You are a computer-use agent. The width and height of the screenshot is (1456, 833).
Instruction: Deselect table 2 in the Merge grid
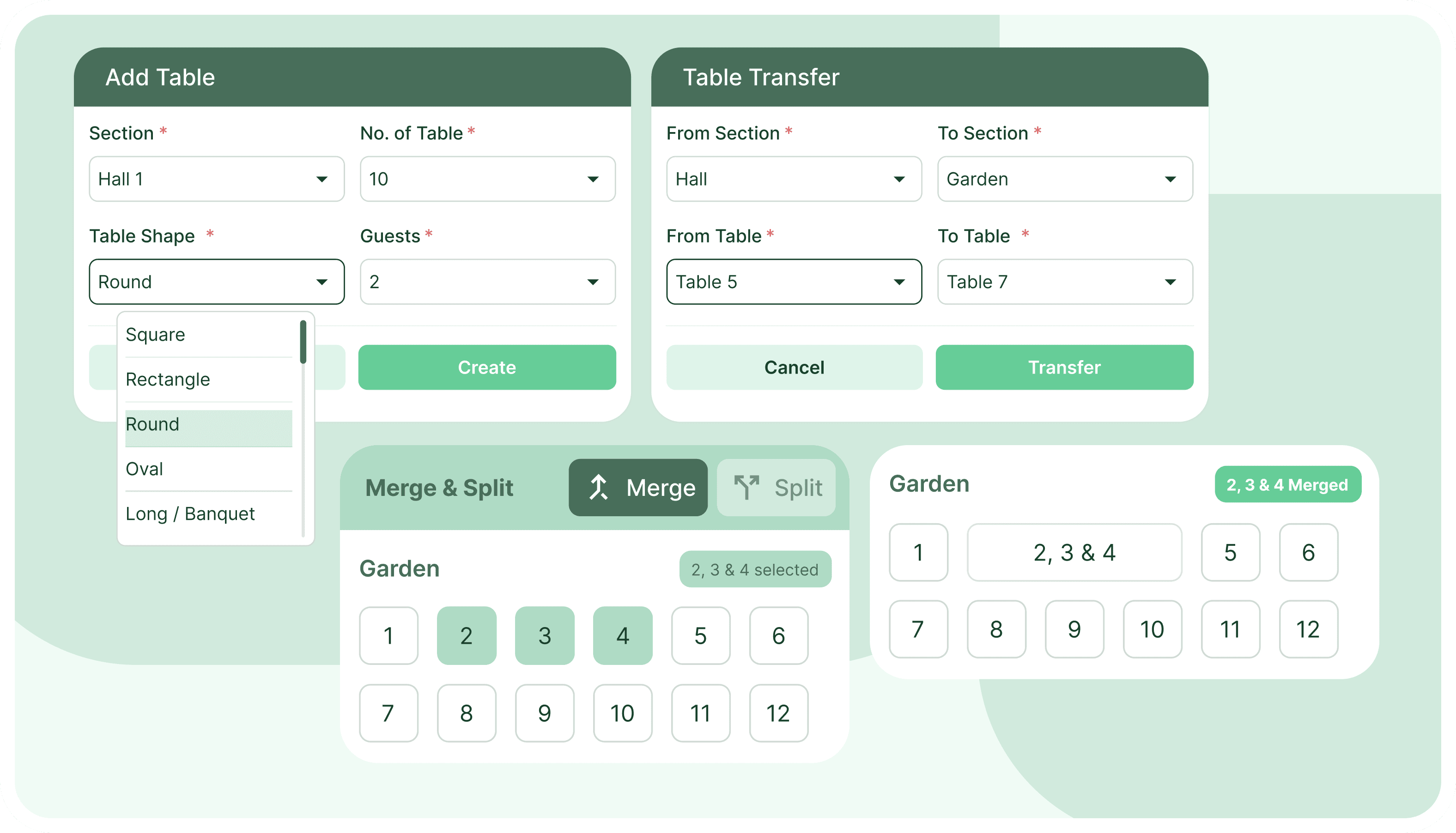coord(467,635)
